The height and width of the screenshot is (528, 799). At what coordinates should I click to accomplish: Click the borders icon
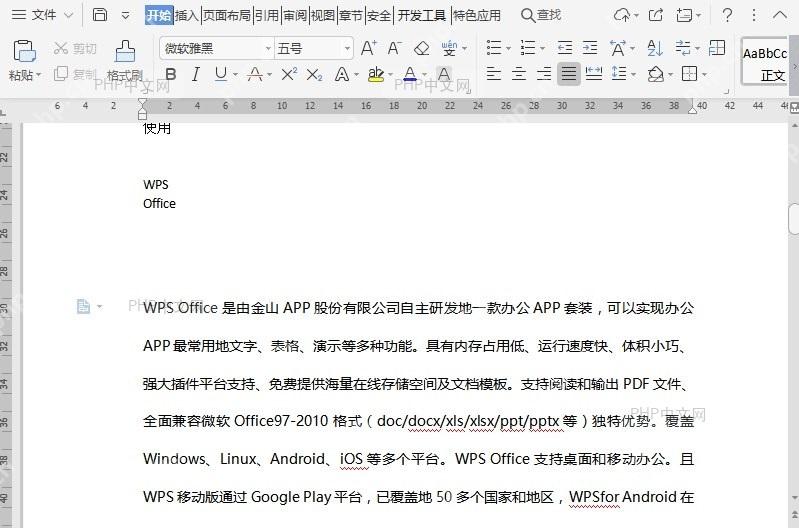[x=689, y=74]
